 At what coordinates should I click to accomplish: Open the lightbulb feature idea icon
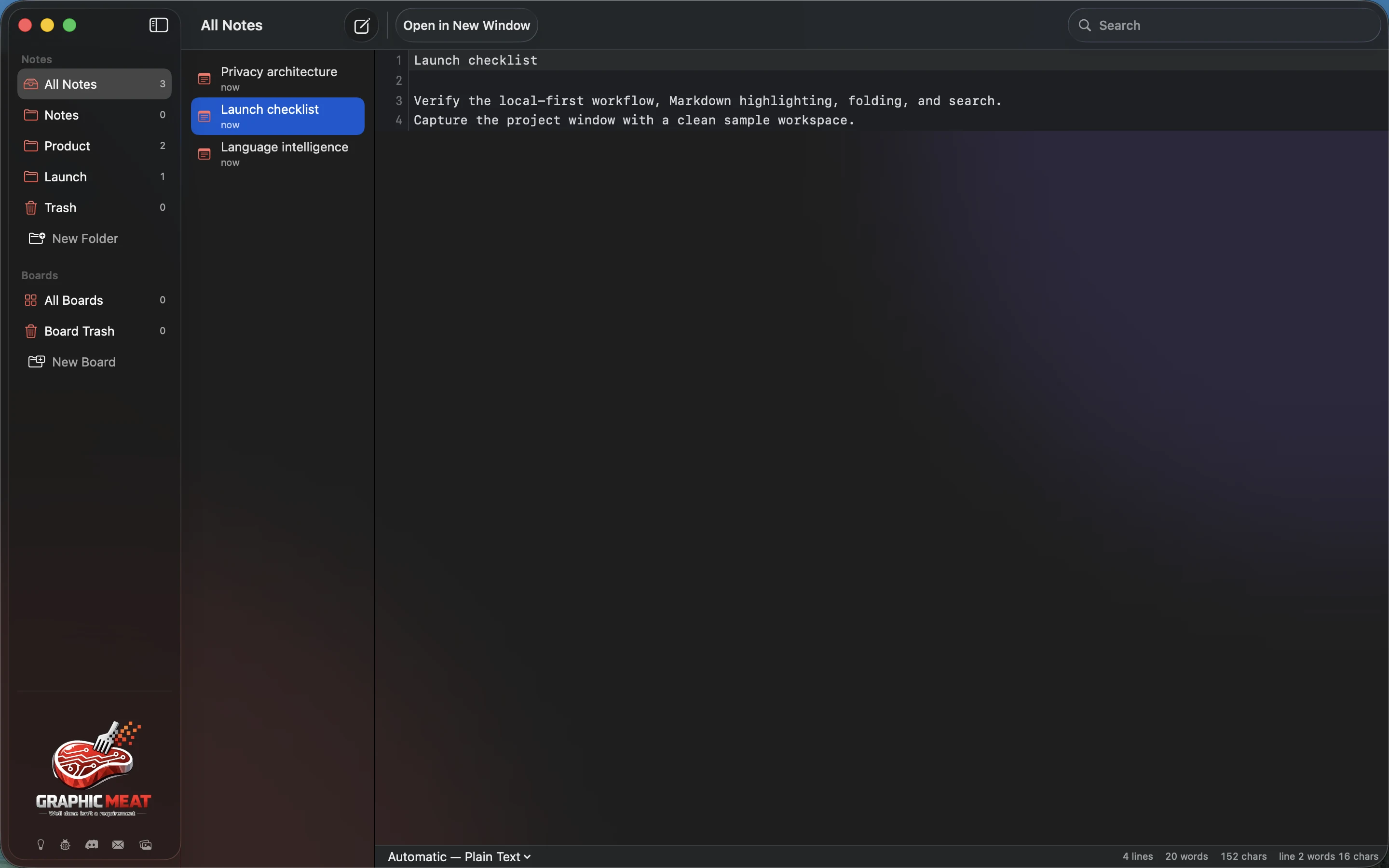(x=41, y=844)
